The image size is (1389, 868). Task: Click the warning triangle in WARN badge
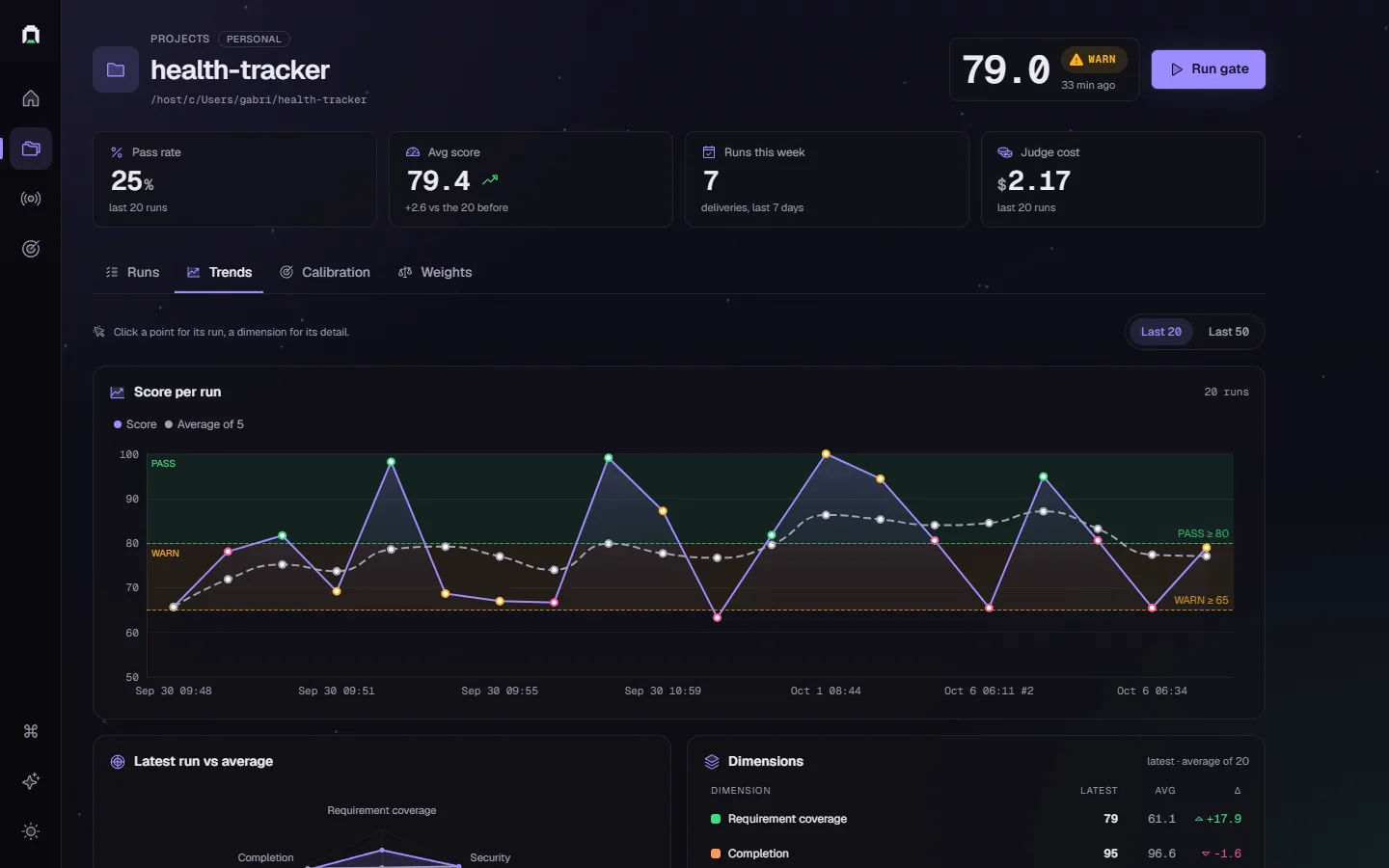pyautogui.click(x=1076, y=60)
